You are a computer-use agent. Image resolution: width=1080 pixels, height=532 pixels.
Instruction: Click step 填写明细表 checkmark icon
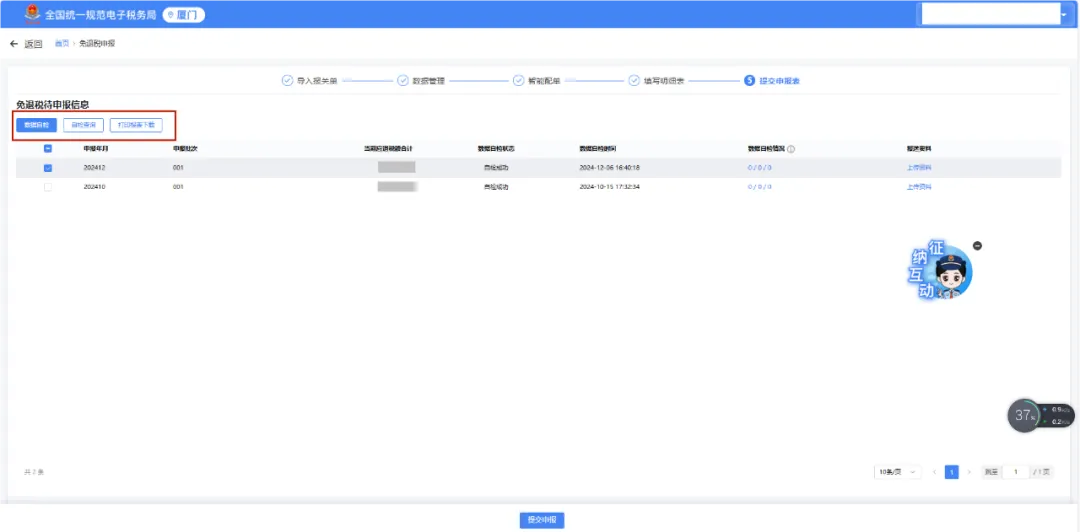pos(634,81)
